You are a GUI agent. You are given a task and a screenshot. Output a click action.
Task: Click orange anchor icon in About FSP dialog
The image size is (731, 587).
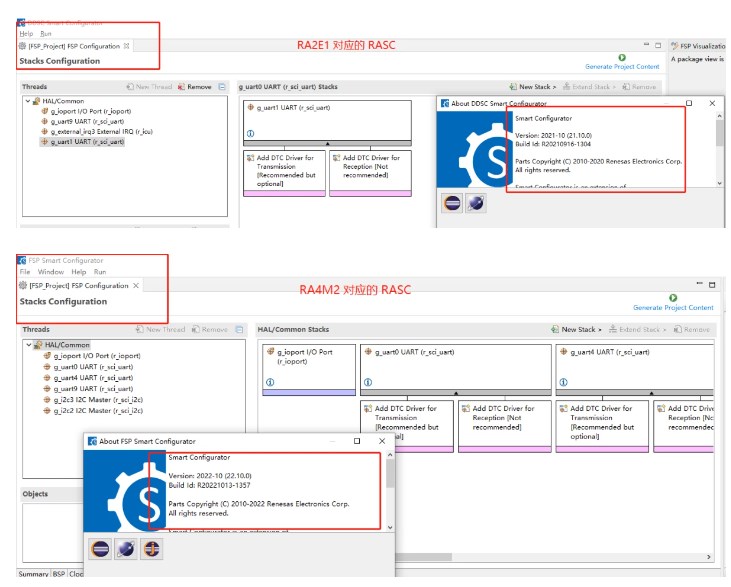point(152,549)
